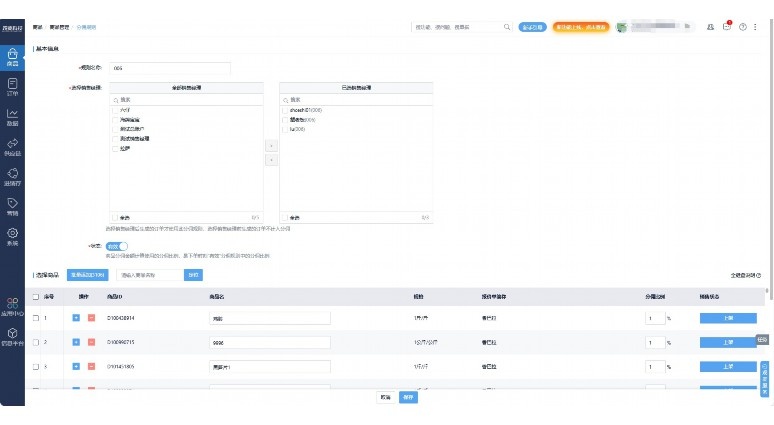Tick the header checkbox of the goods table
774x425 pixels.
[x=36, y=297]
